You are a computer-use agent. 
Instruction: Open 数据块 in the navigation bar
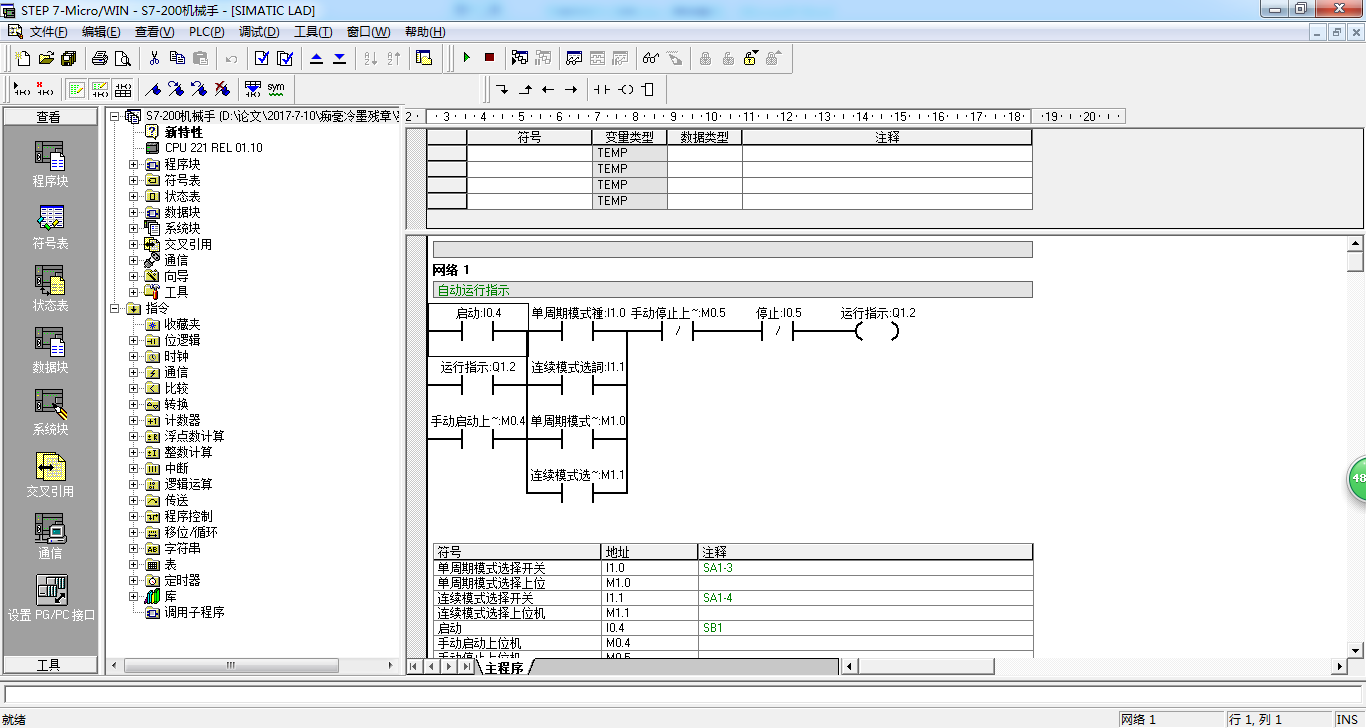[x=50, y=351]
